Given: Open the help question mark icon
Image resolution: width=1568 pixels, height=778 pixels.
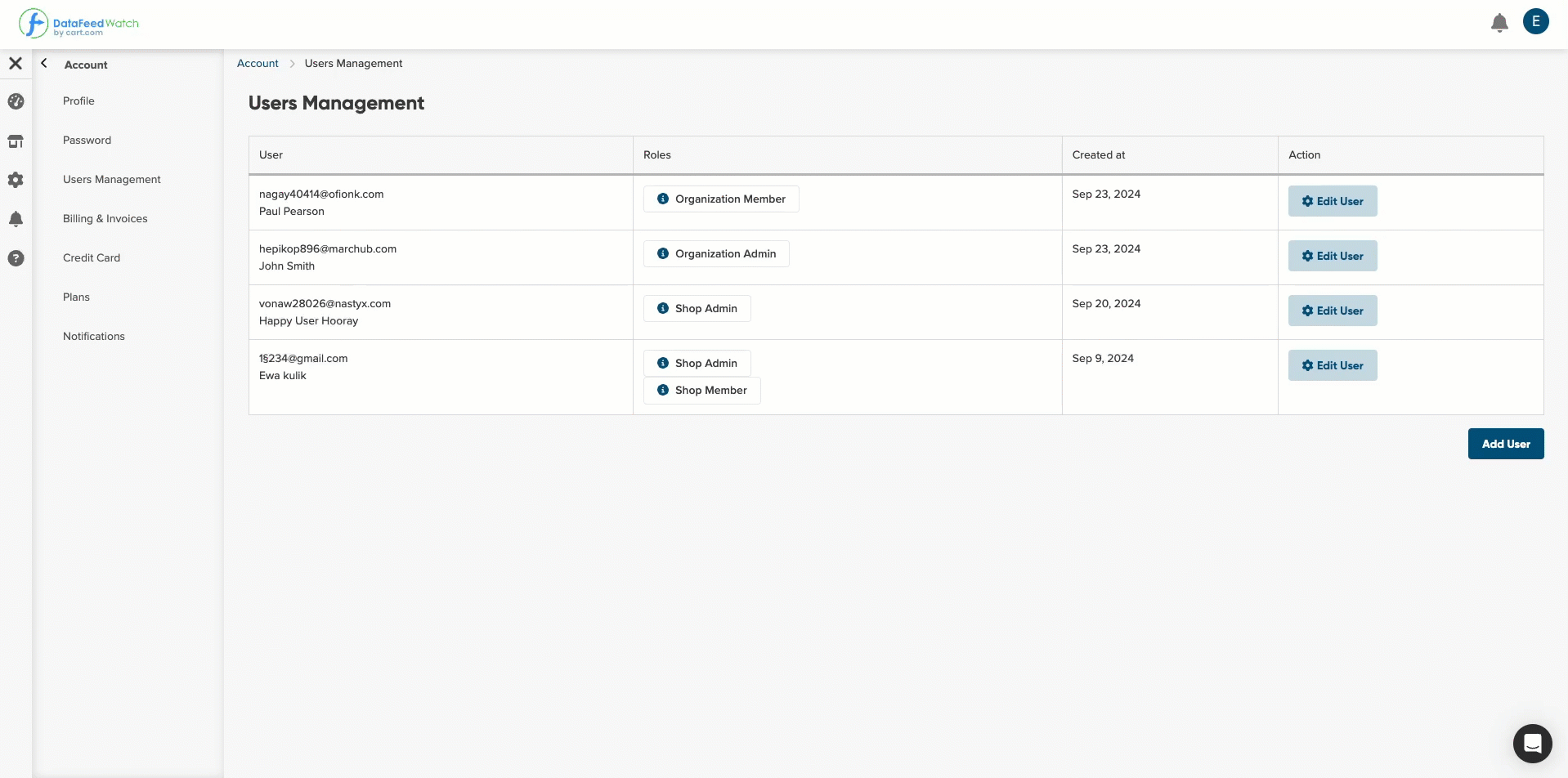Looking at the screenshot, I should point(16,258).
